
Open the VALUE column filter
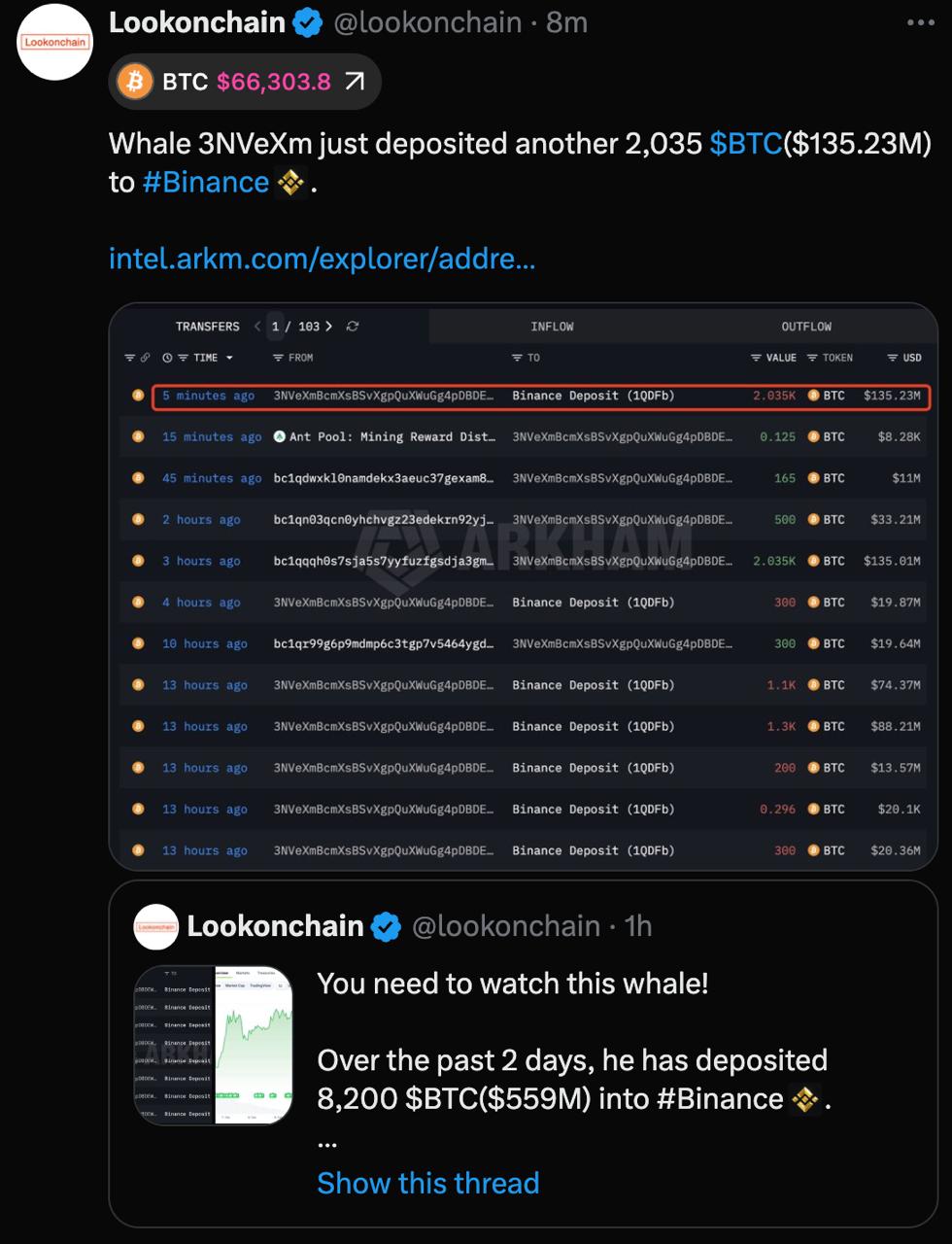(756, 358)
